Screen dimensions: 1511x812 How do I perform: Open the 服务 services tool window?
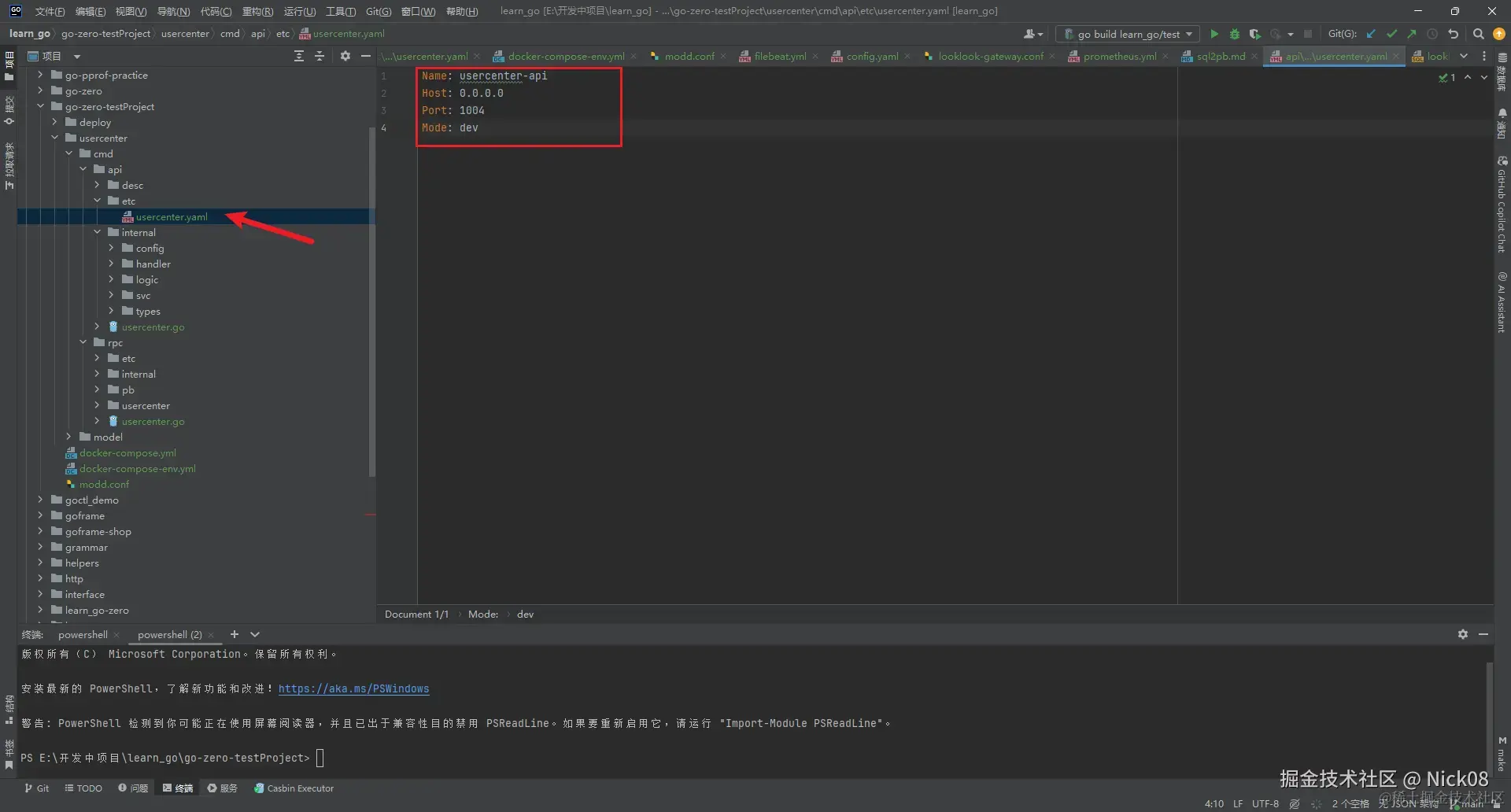222,788
